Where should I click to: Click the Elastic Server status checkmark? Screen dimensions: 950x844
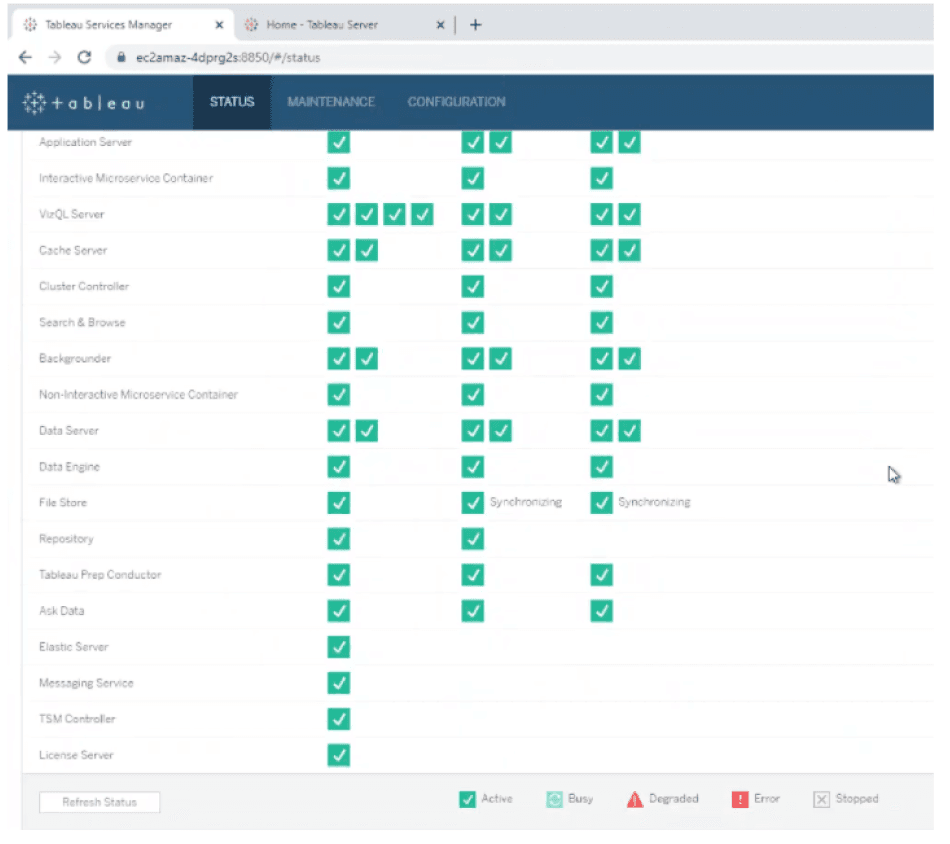point(339,647)
